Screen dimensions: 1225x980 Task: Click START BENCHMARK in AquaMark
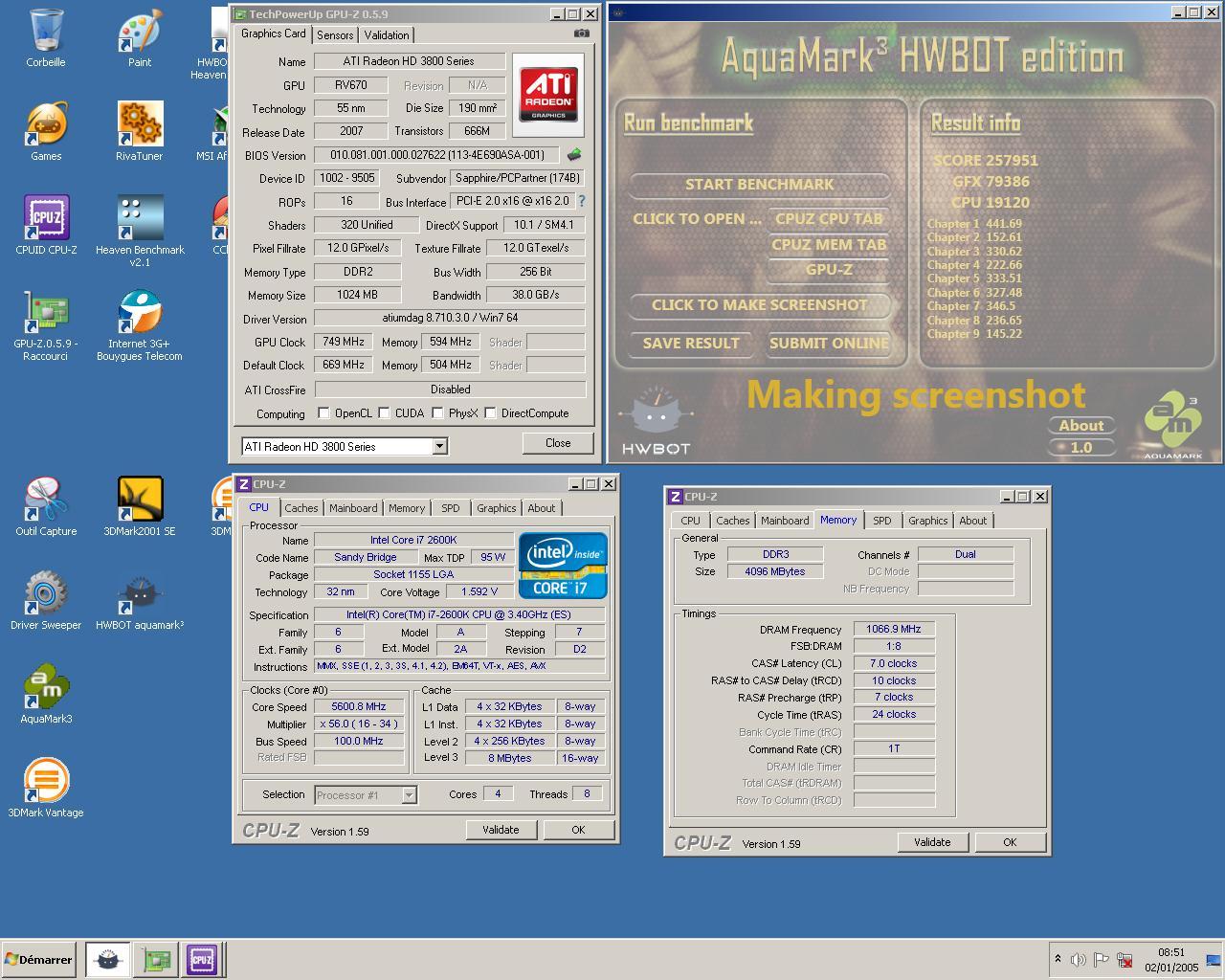(x=760, y=184)
